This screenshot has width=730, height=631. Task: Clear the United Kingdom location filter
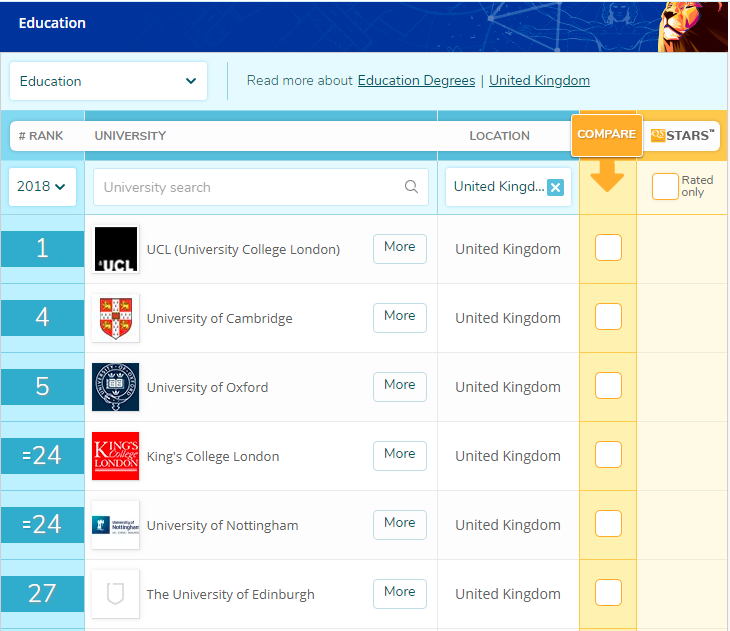555,187
